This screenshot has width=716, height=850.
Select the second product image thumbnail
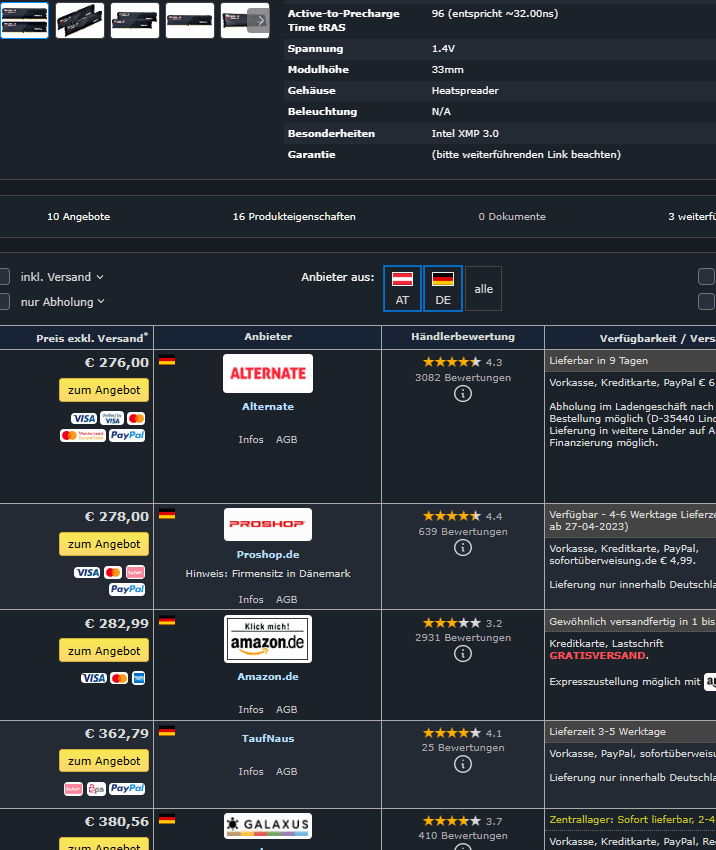80,21
